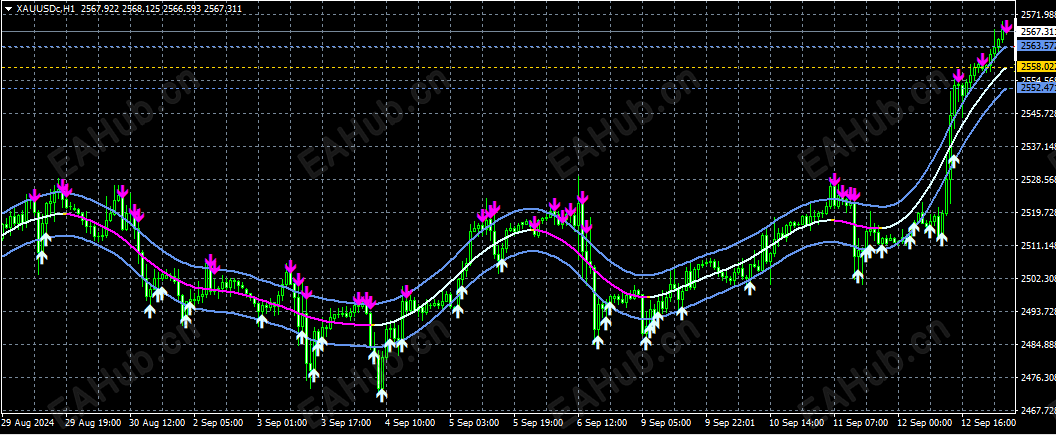Screen dimensions: 1056x436
Task: Click the 2528.56 price scale label
Action: pyautogui.click(x=1038, y=180)
